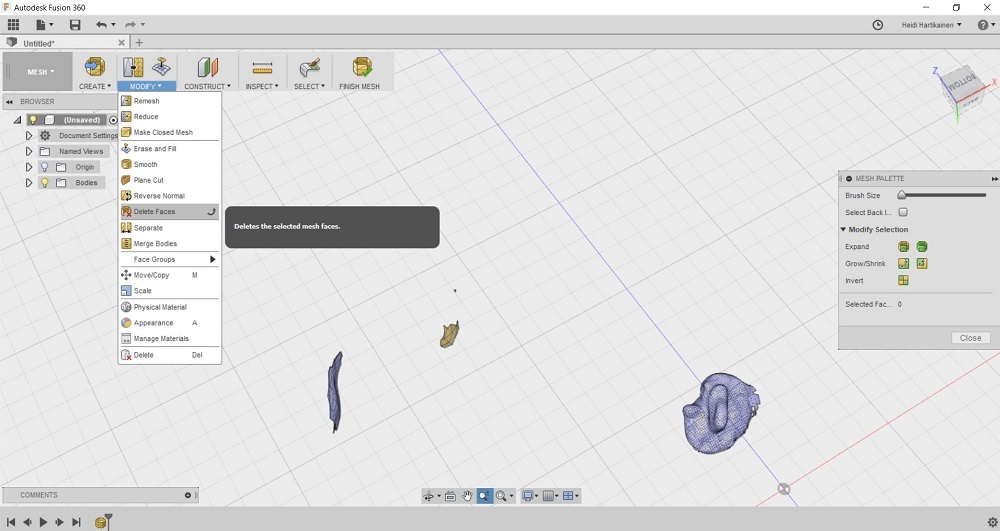The height and width of the screenshot is (531, 1000).
Task: Click the Shrink selection icon
Action: pyautogui.click(x=922, y=263)
